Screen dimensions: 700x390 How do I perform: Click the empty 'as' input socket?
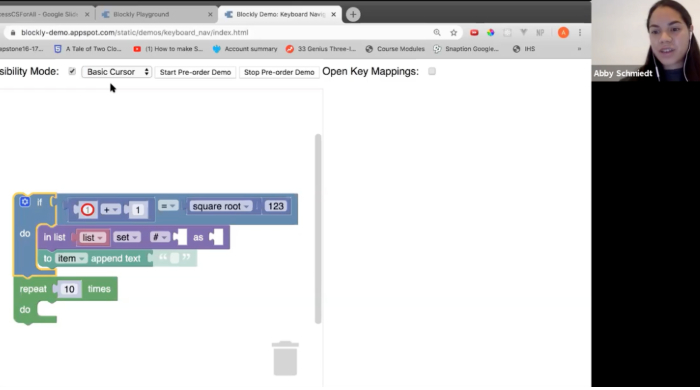coord(217,237)
